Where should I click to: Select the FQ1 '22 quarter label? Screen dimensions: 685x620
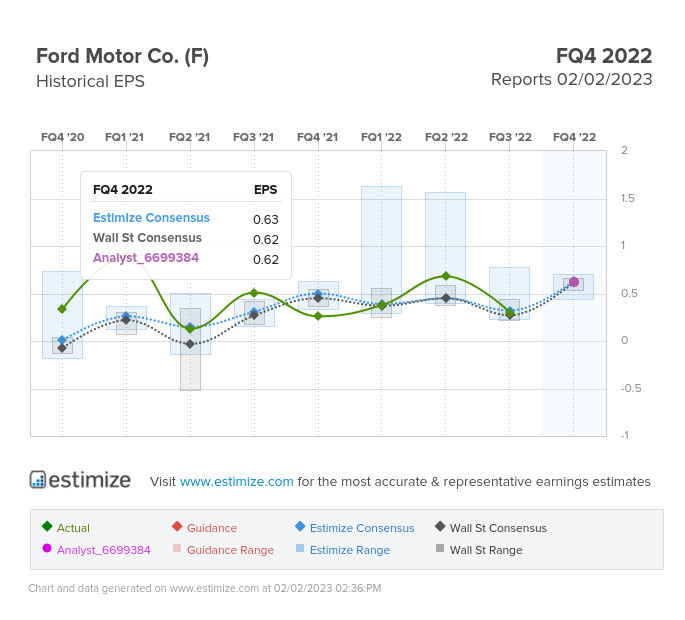[x=381, y=137]
